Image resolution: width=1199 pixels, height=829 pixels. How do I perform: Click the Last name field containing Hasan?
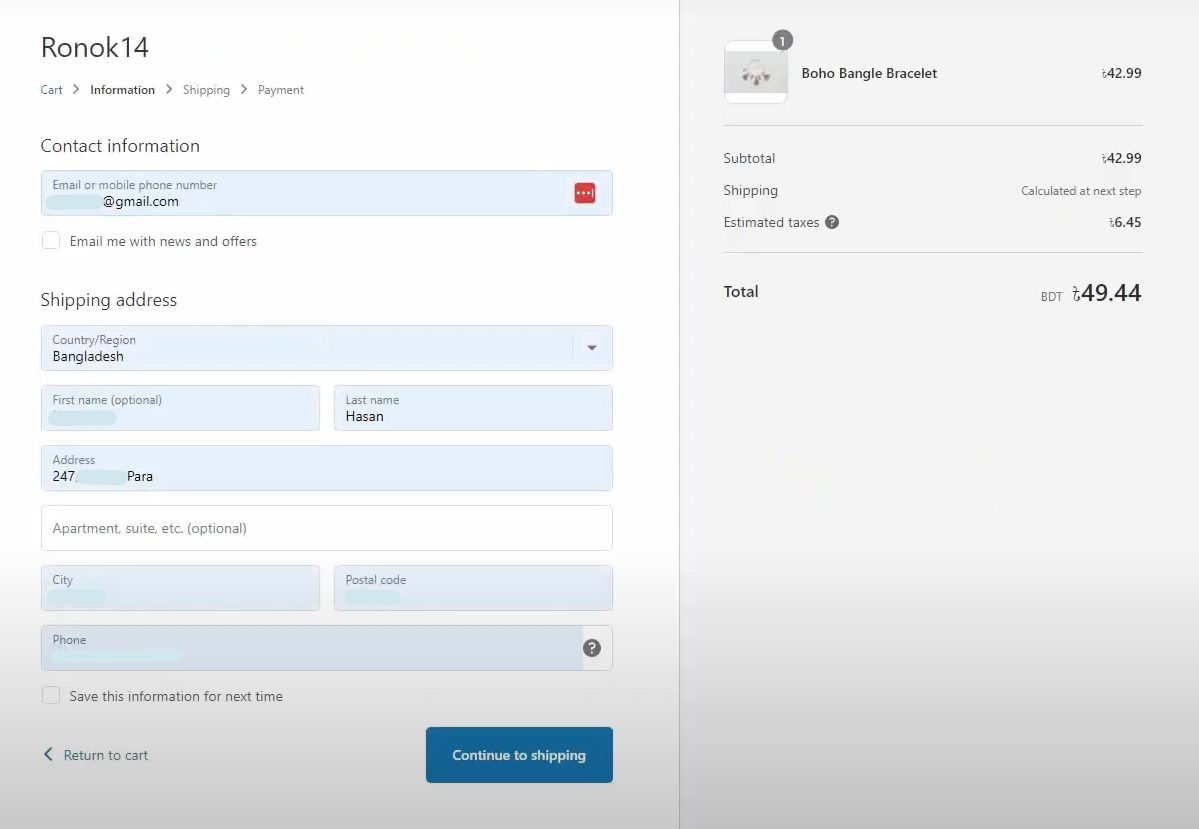tap(473, 408)
